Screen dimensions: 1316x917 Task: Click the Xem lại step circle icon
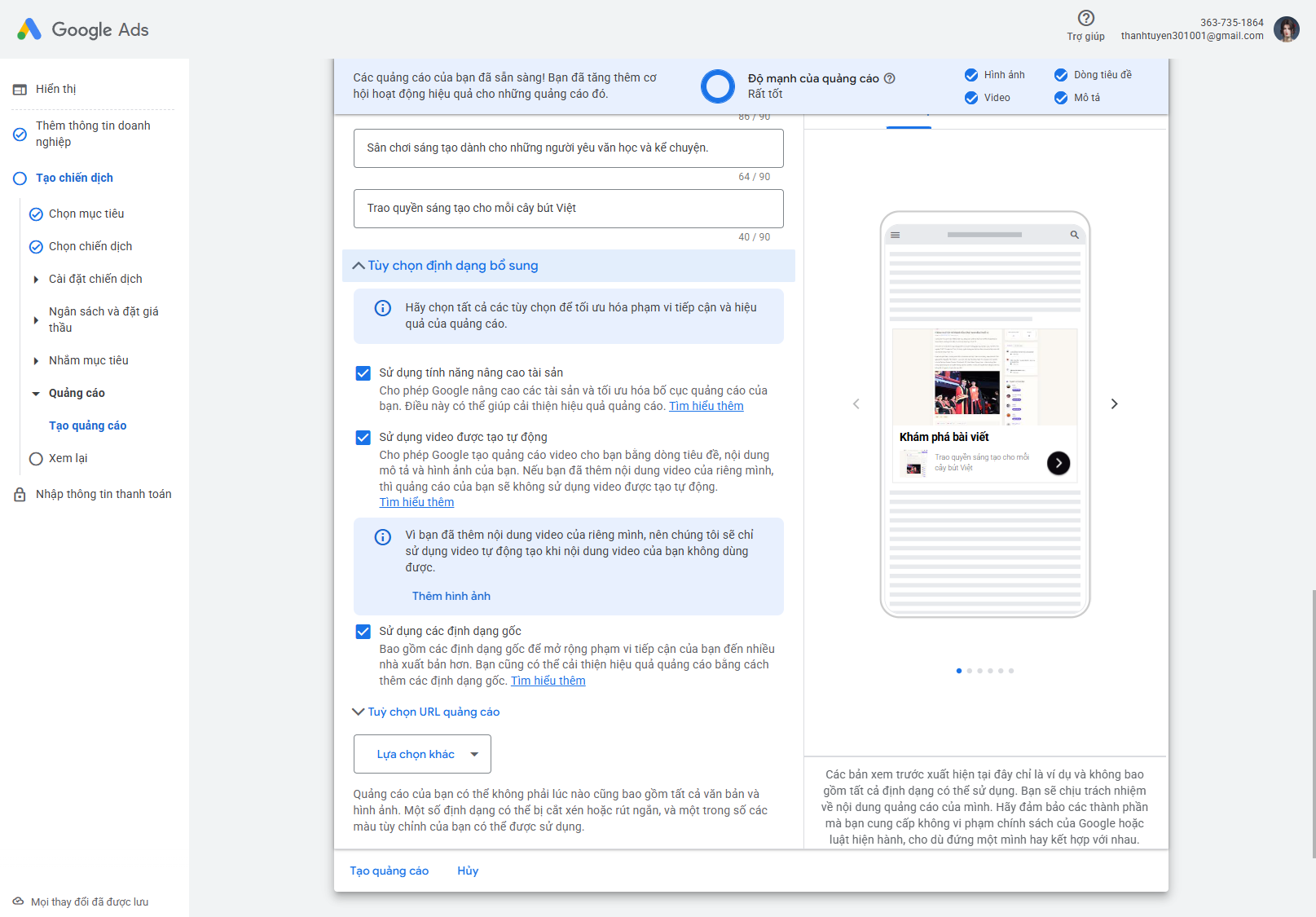(x=36, y=459)
